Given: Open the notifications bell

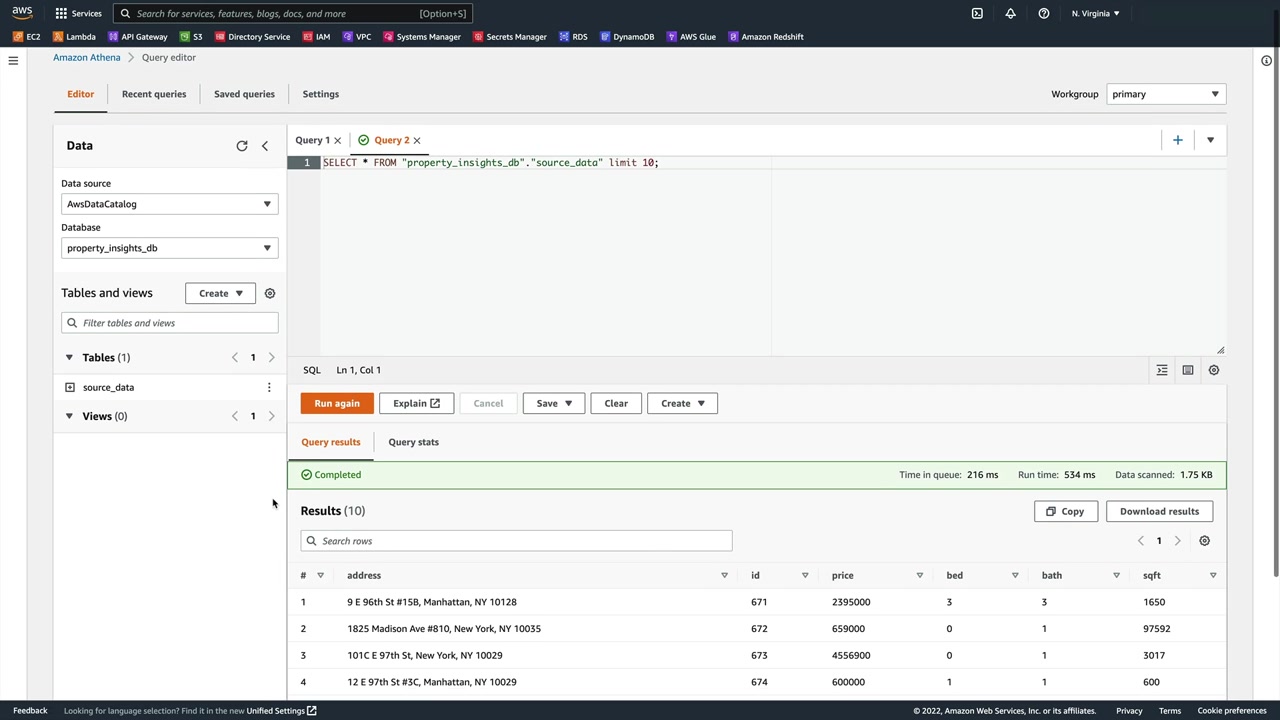Looking at the screenshot, I should click(1010, 13).
